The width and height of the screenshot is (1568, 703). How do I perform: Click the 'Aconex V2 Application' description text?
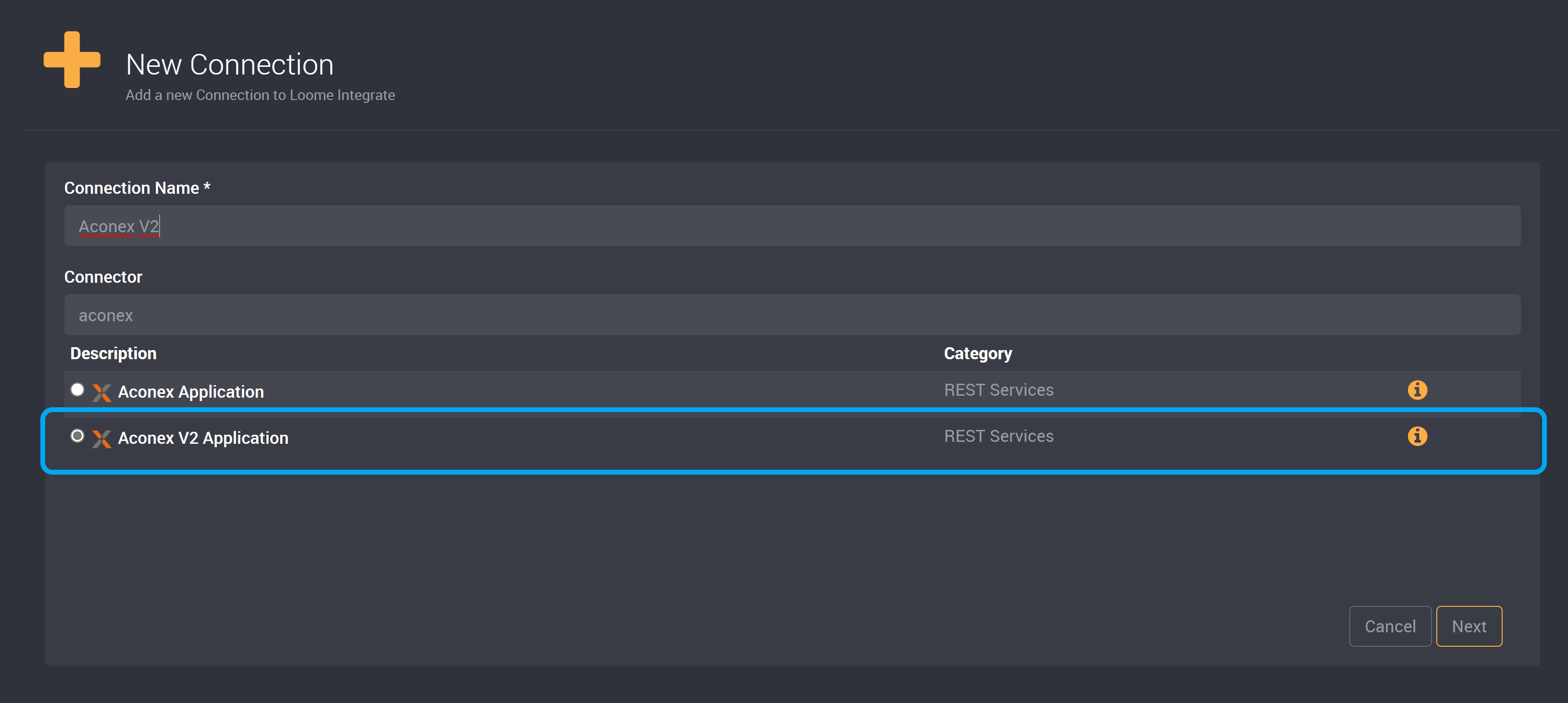(203, 438)
